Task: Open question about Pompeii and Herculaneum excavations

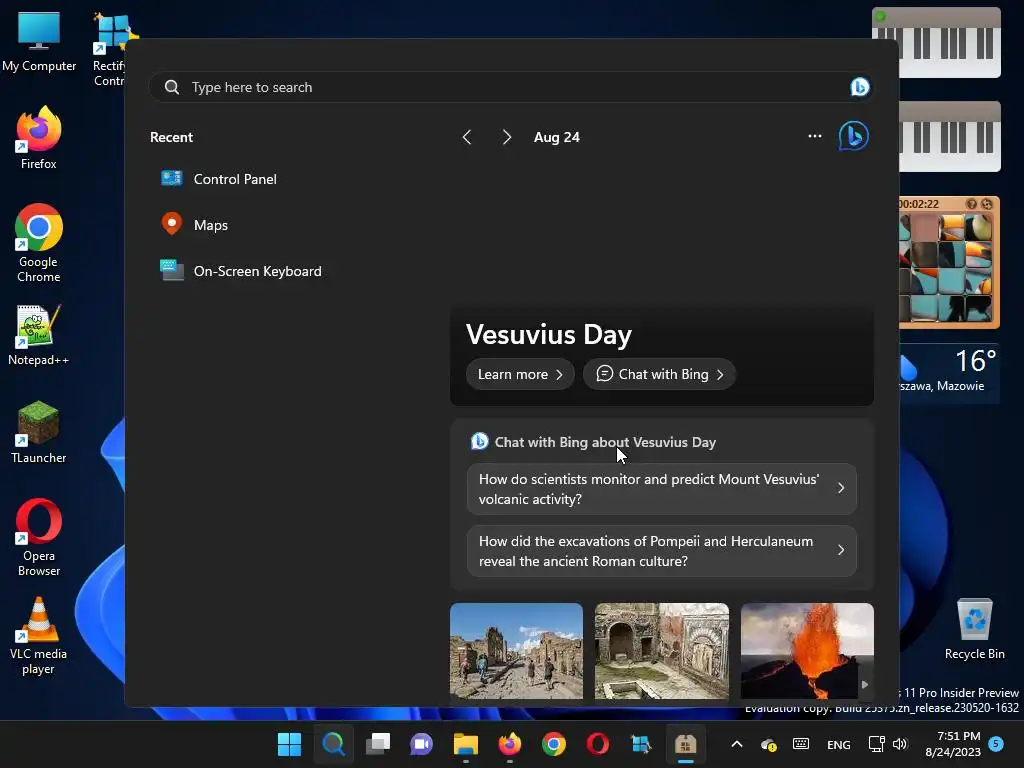Action: click(x=662, y=551)
